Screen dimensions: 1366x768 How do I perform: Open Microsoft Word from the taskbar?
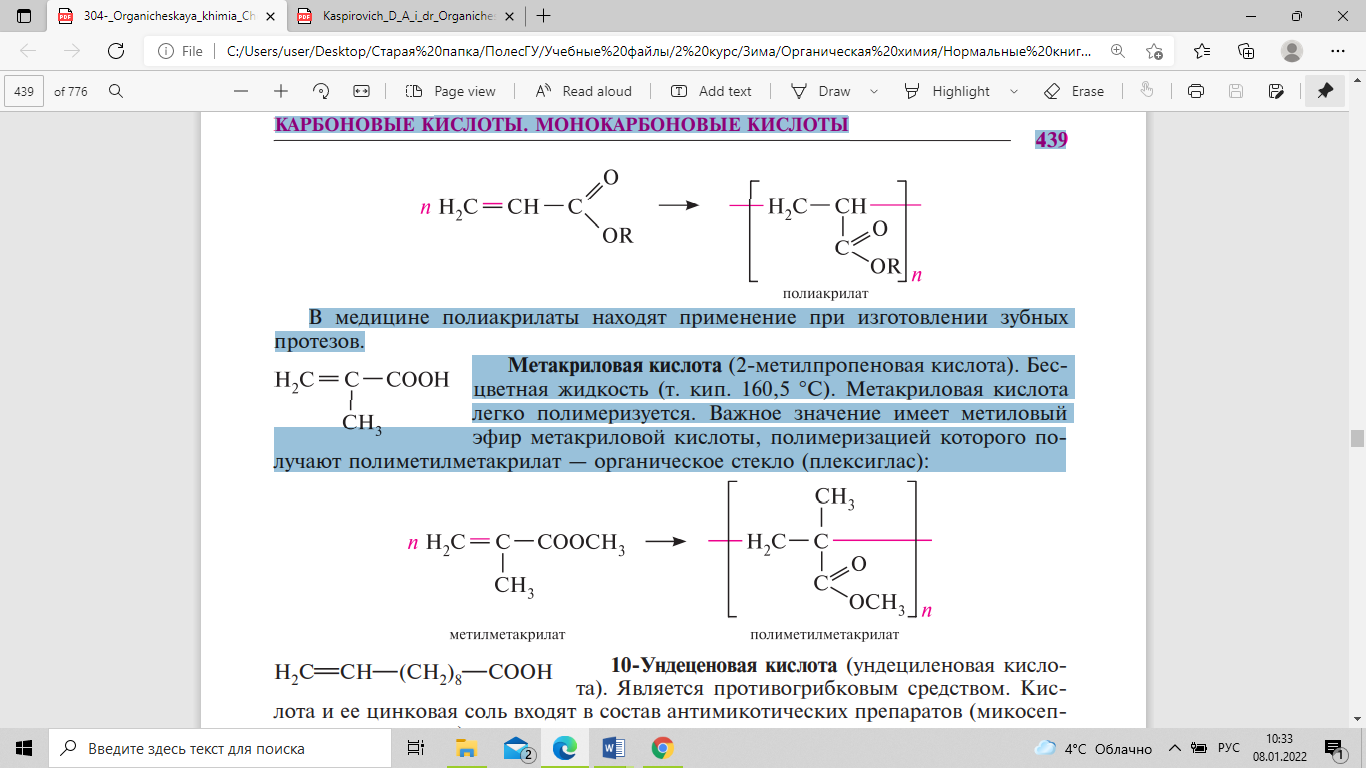pos(614,748)
